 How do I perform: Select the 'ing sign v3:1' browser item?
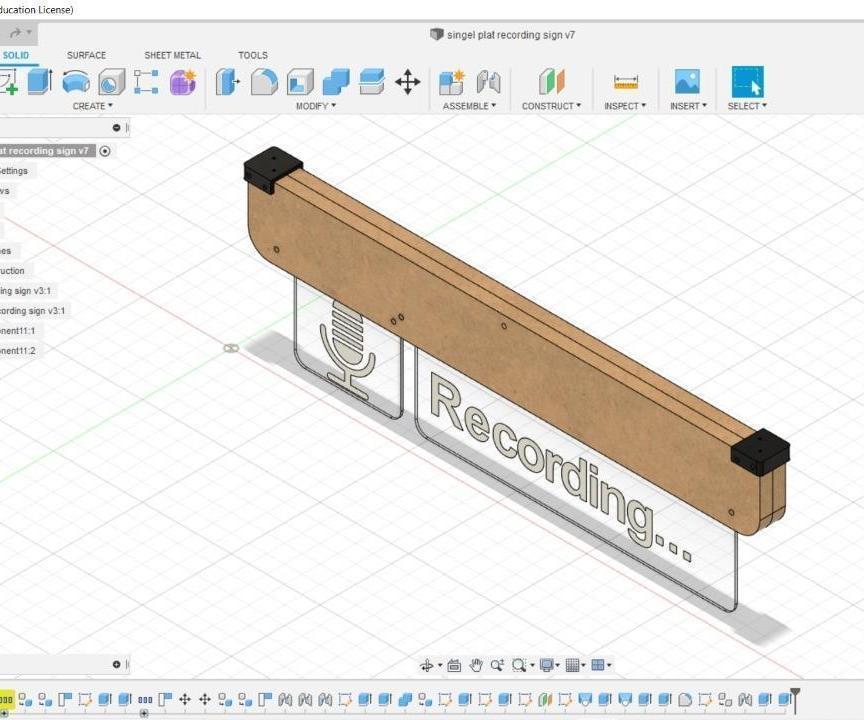(x=26, y=291)
